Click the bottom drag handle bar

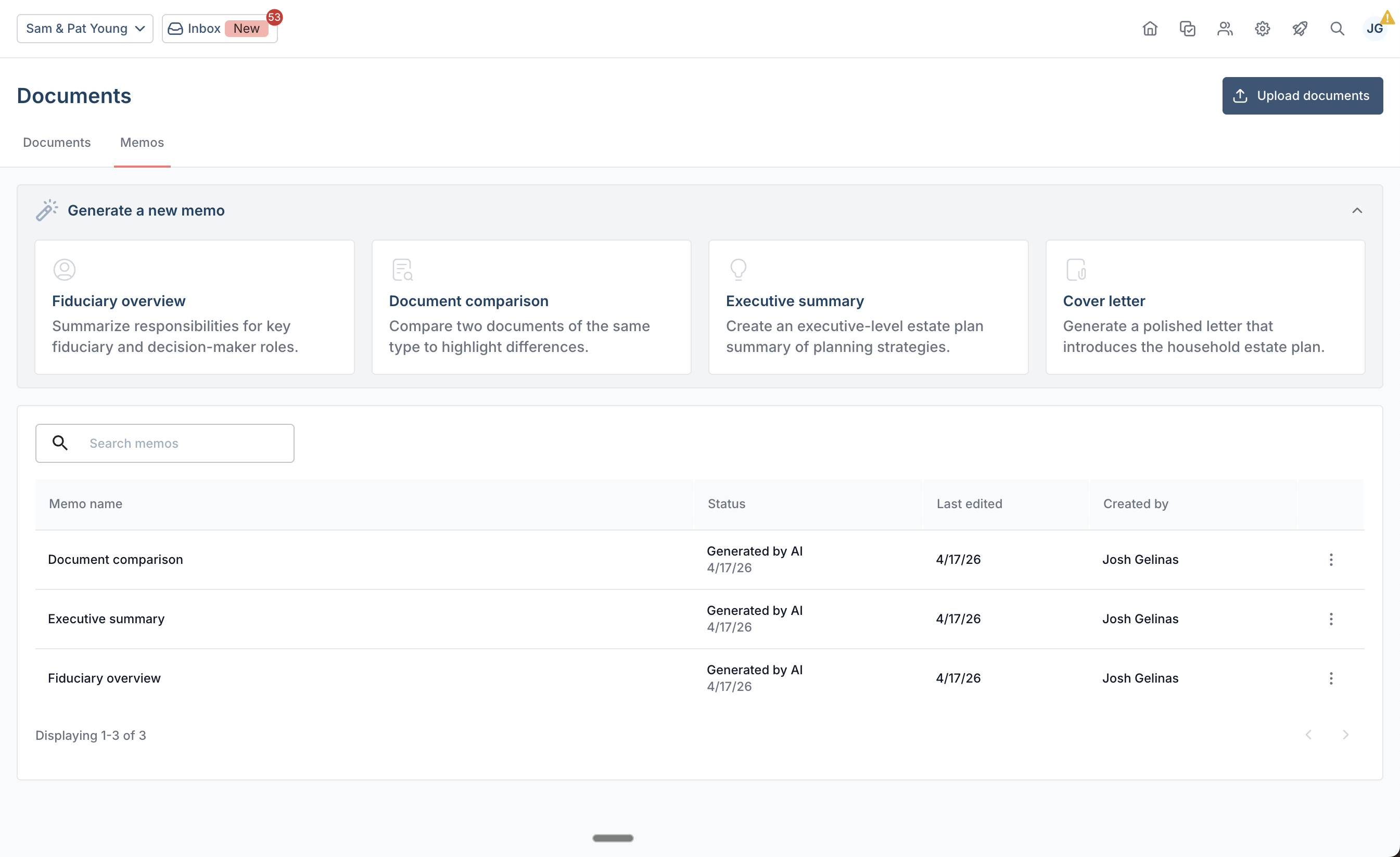(x=613, y=838)
